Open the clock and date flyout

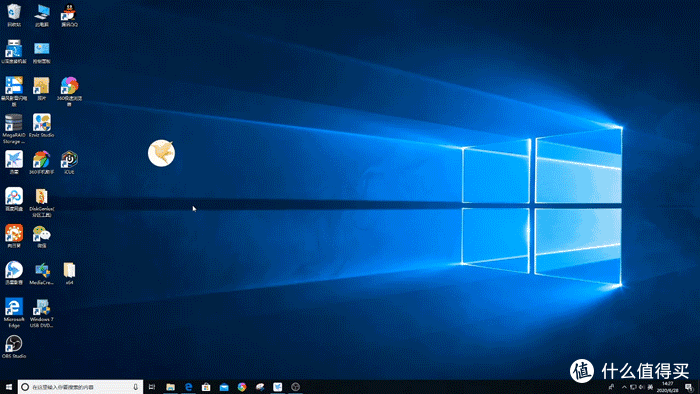pyautogui.click(x=667, y=387)
